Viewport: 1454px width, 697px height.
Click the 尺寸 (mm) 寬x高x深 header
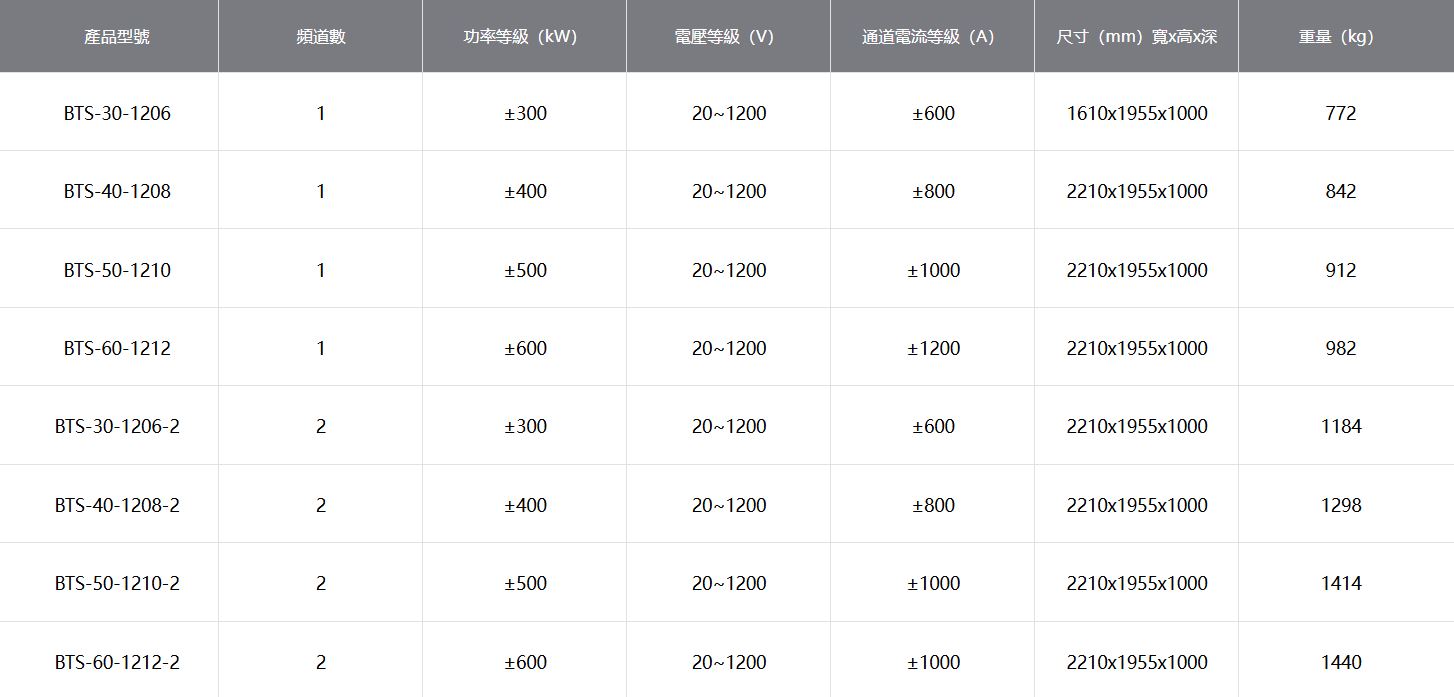click(1136, 37)
